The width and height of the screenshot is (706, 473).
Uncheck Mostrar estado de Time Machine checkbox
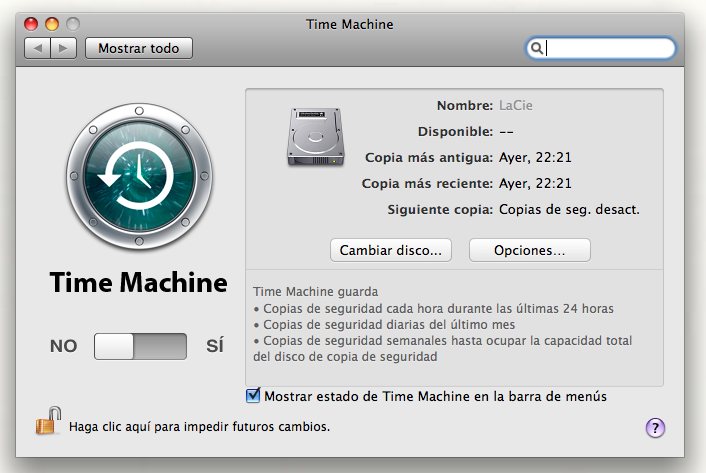(253, 396)
